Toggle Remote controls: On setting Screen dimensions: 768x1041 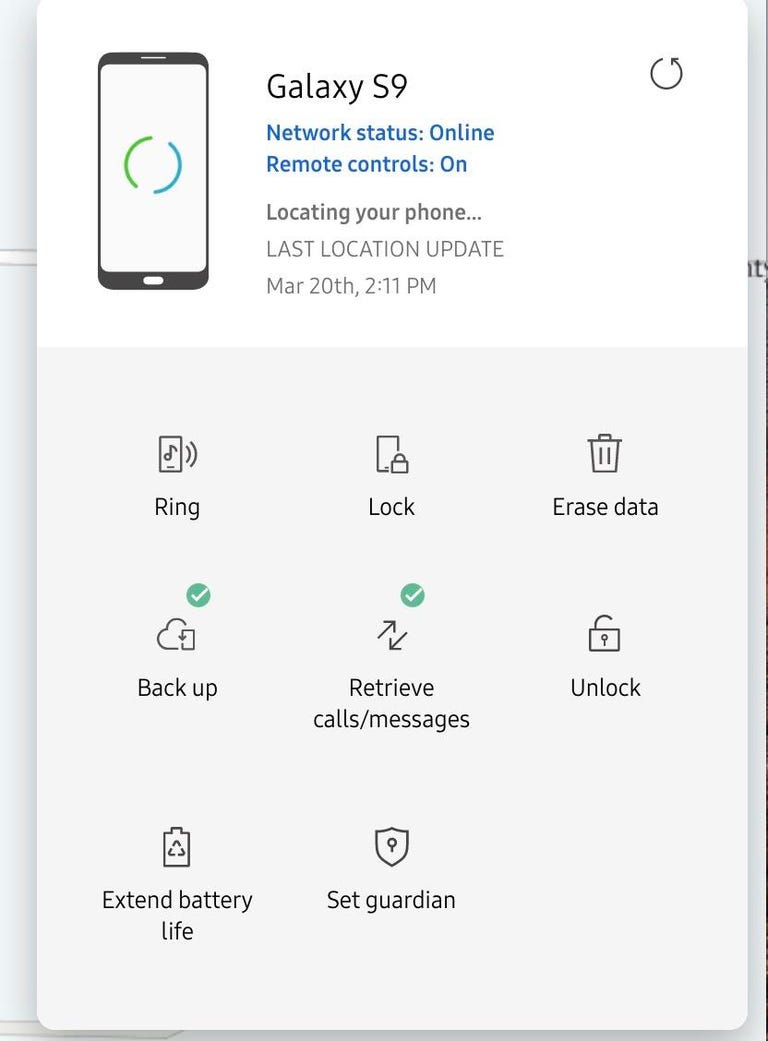click(366, 164)
